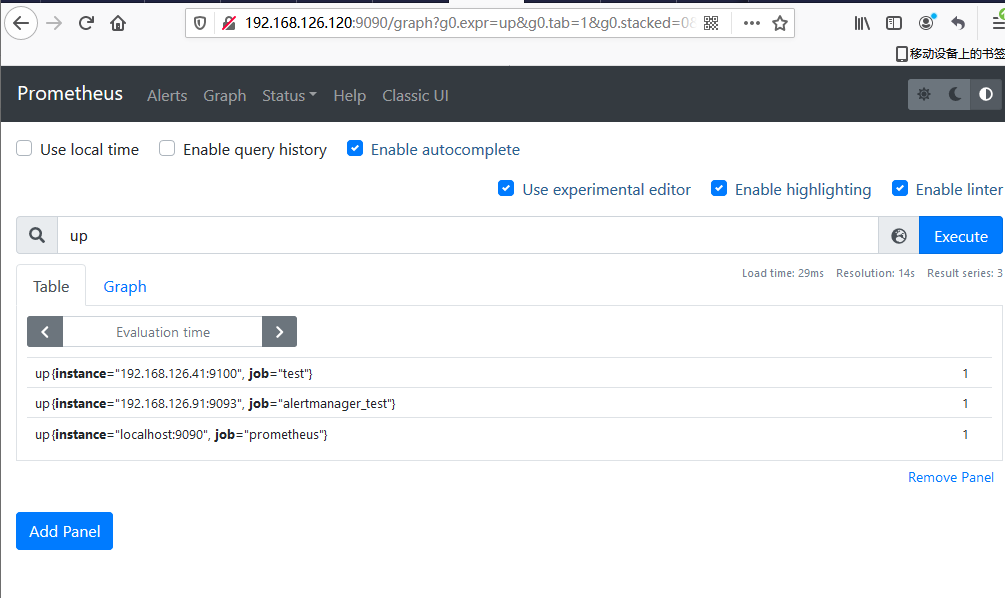The width and height of the screenshot is (1005, 598).
Task: Open the Help page
Action: click(349, 96)
